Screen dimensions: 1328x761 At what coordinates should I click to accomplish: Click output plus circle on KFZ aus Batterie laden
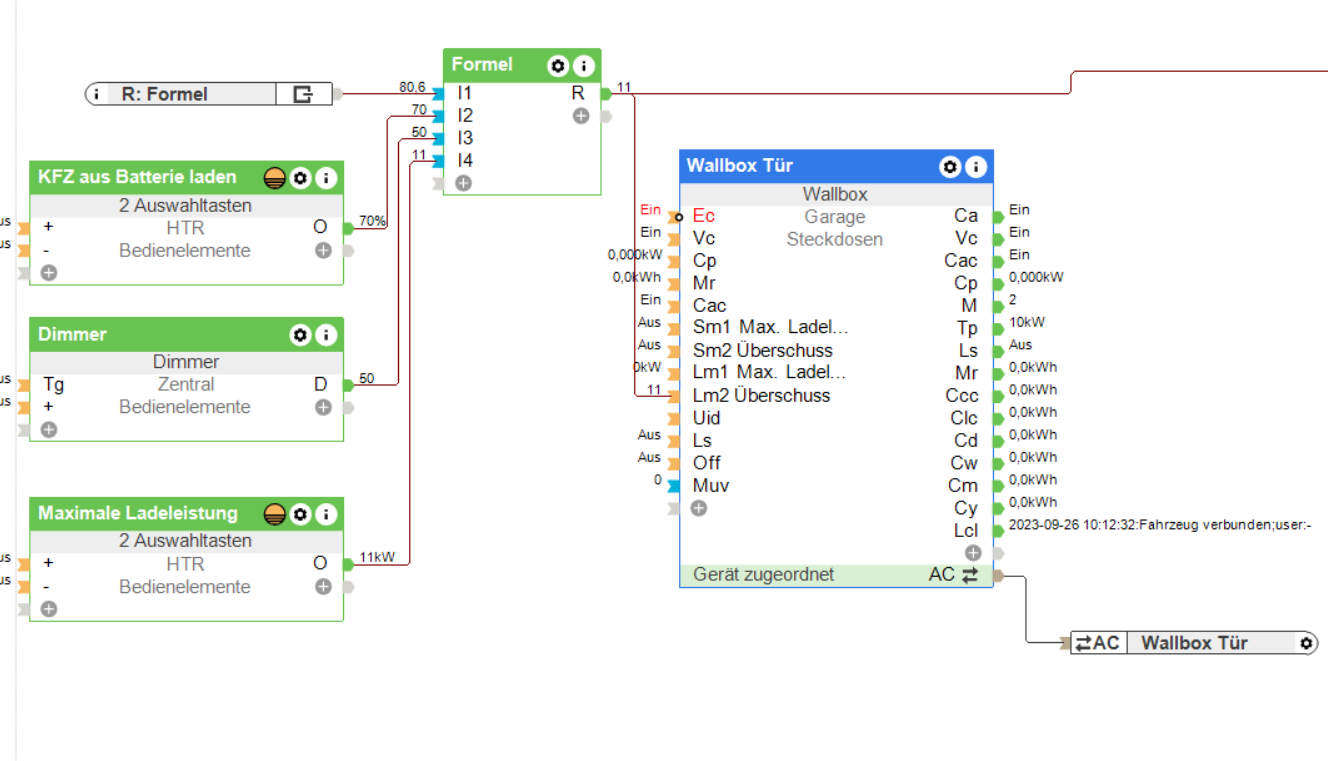tap(323, 250)
